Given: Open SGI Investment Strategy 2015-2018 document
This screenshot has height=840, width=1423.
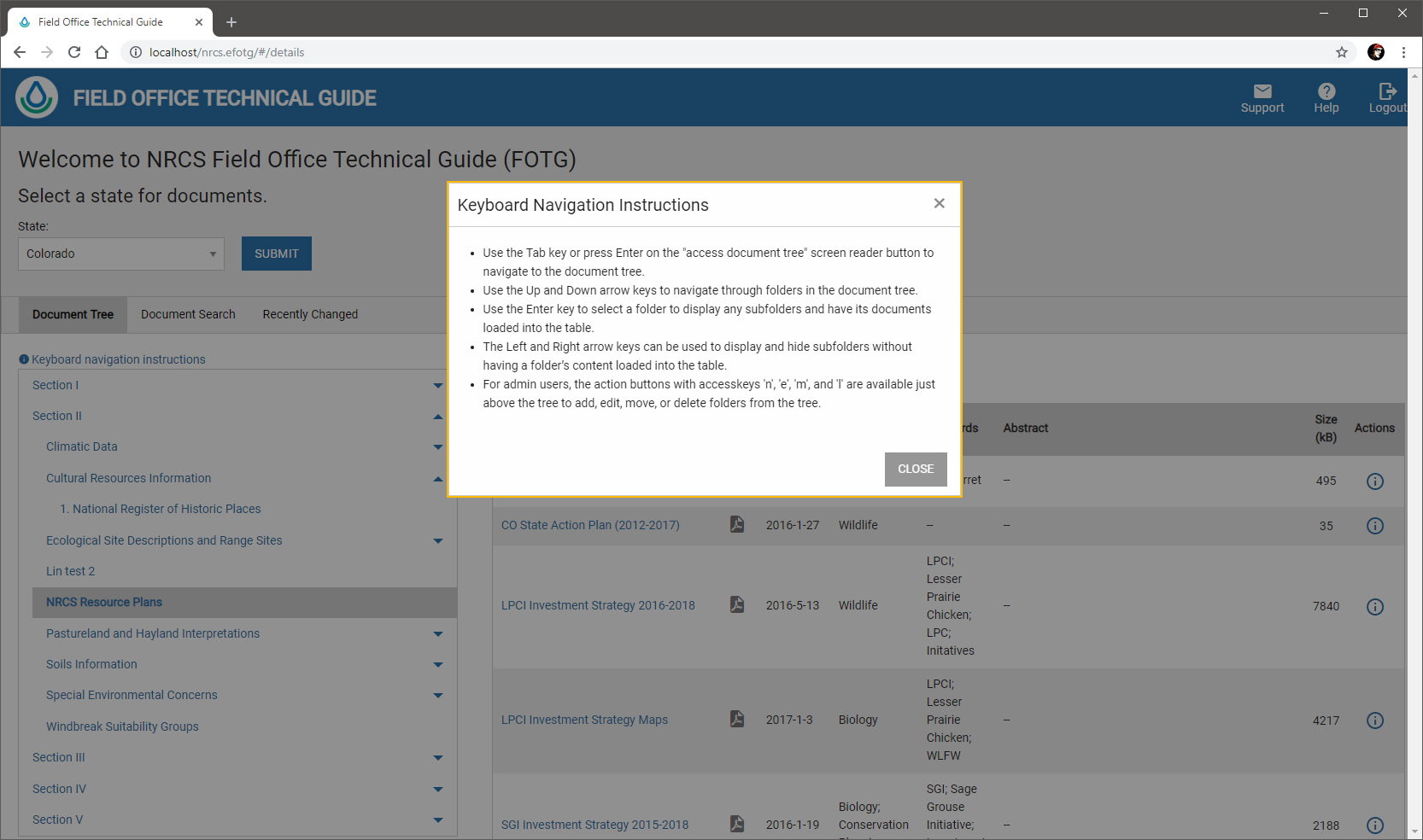Looking at the screenshot, I should [594, 825].
